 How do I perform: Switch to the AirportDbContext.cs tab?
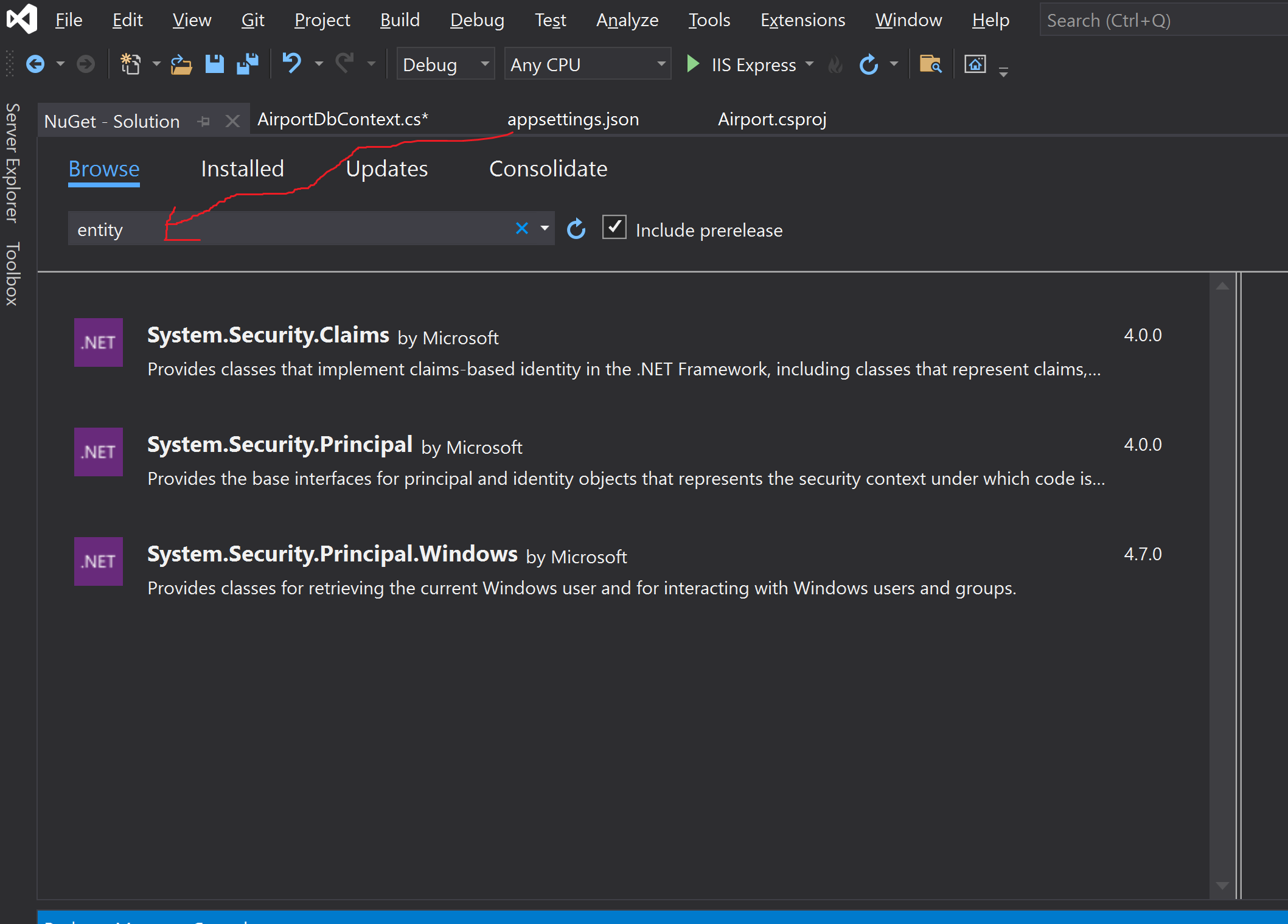(x=343, y=119)
